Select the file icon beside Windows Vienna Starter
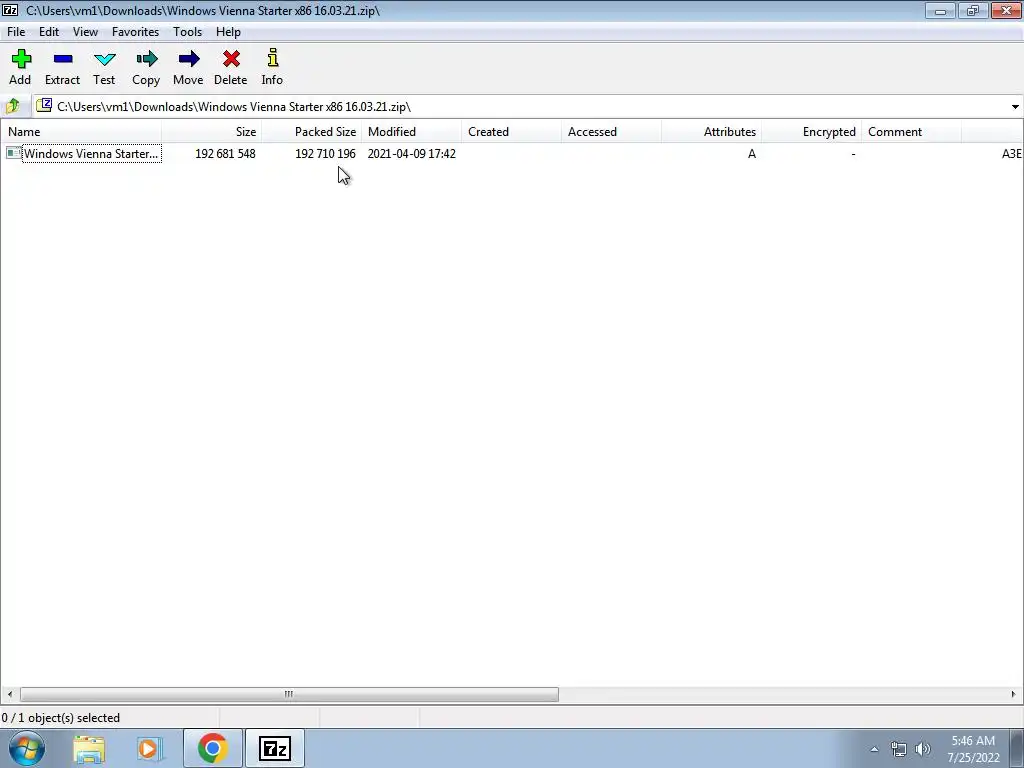The width and height of the screenshot is (1024, 768). (13, 153)
